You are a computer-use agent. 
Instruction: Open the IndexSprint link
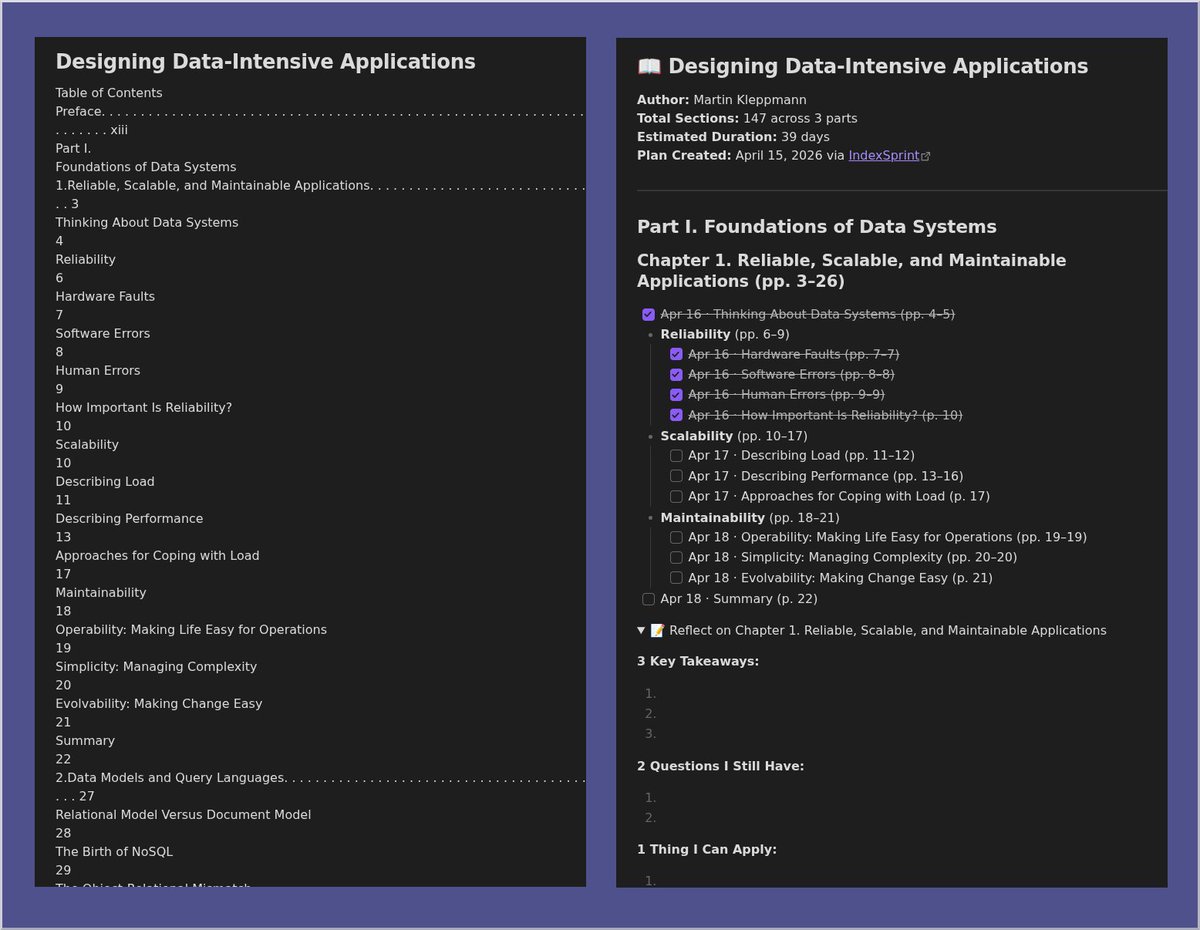(884, 155)
